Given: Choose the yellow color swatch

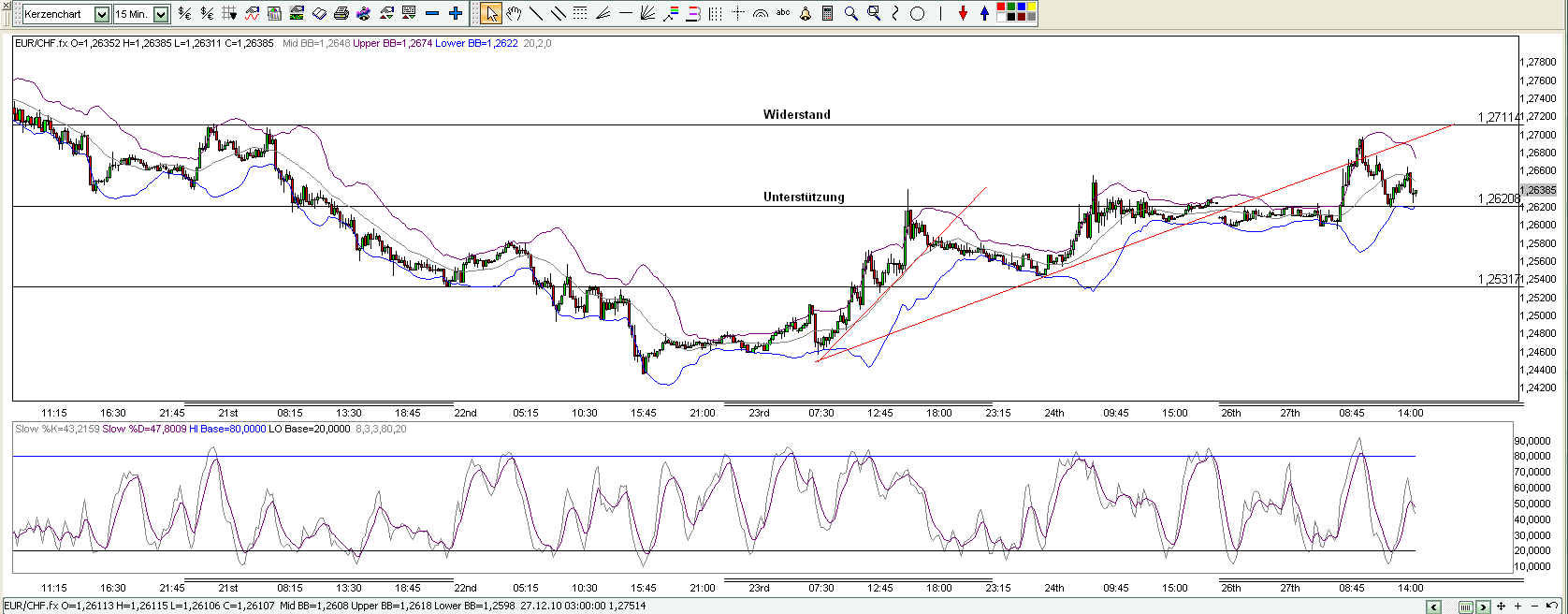Looking at the screenshot, I should [x=1031, y=8].
